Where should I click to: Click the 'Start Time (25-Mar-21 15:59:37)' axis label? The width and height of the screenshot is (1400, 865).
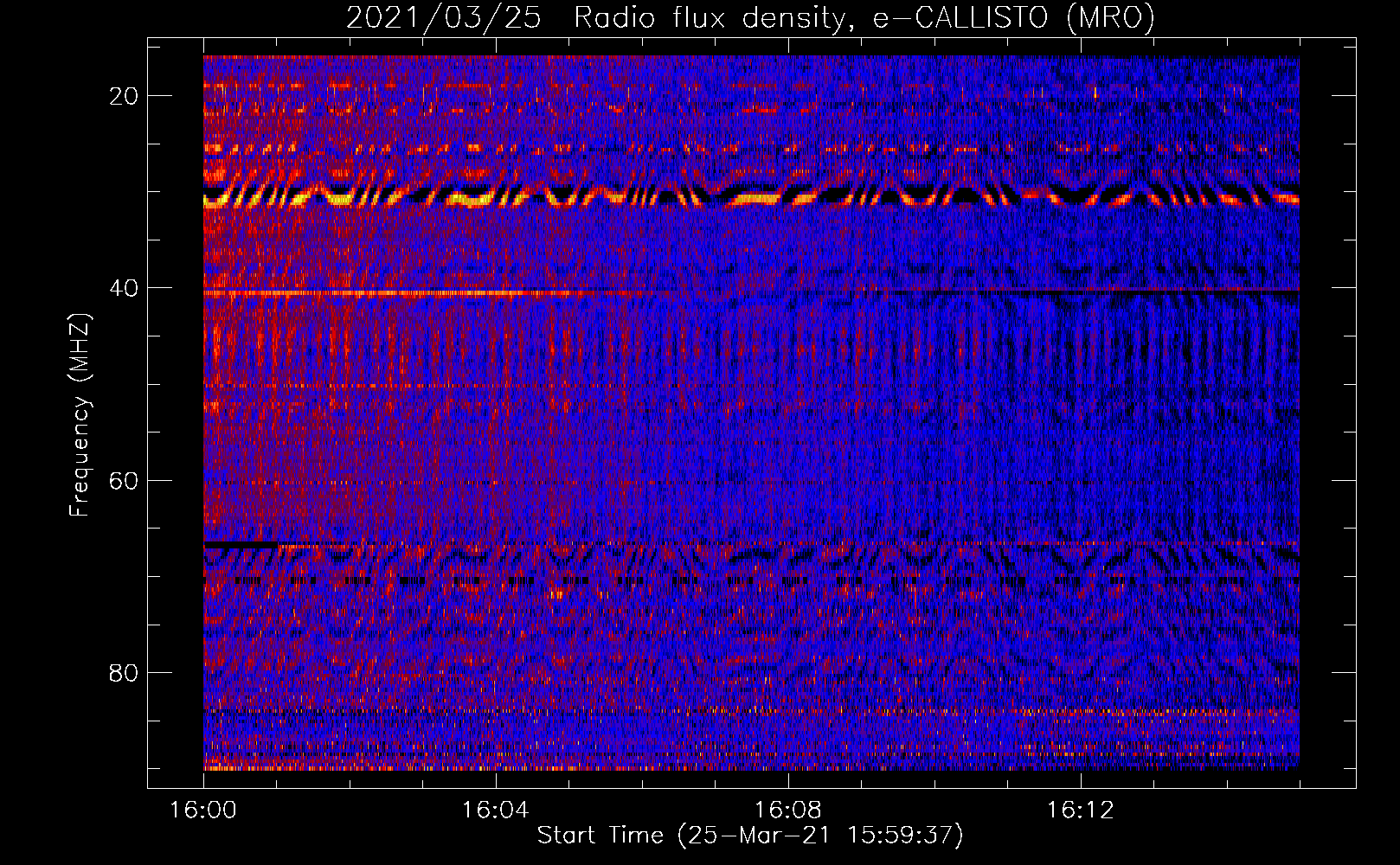point(750,836)
